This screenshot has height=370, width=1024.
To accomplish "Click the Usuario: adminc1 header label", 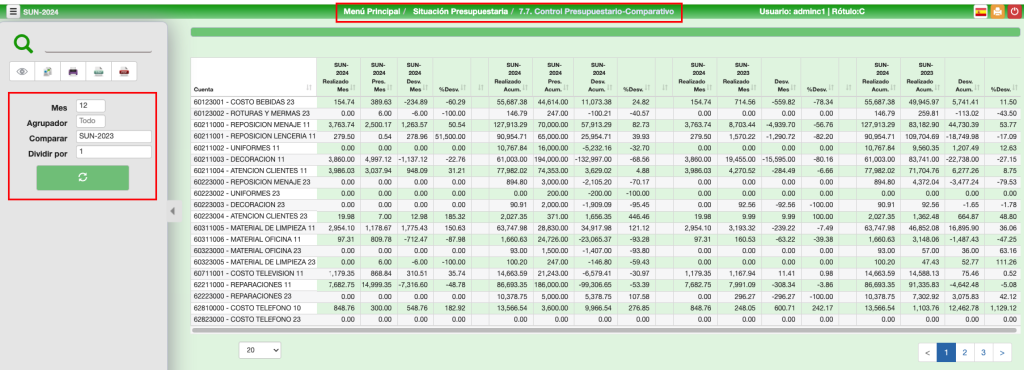I will [x=792, y=12].
